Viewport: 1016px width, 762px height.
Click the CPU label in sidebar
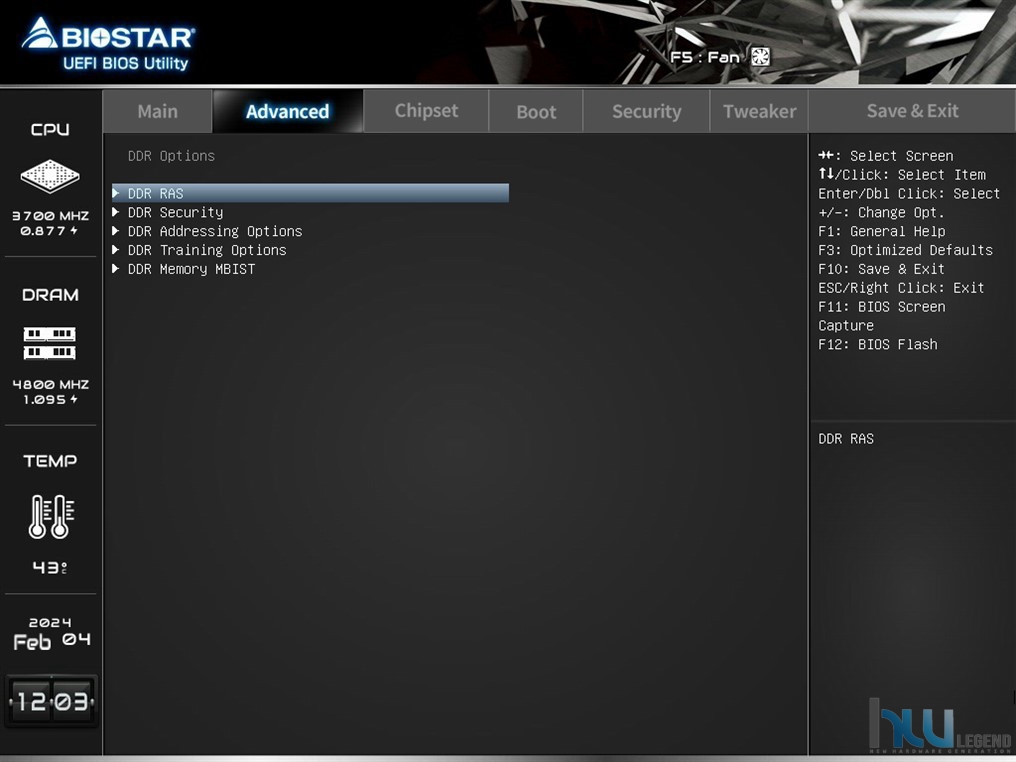pyautogui.click(x=50, y=130)
